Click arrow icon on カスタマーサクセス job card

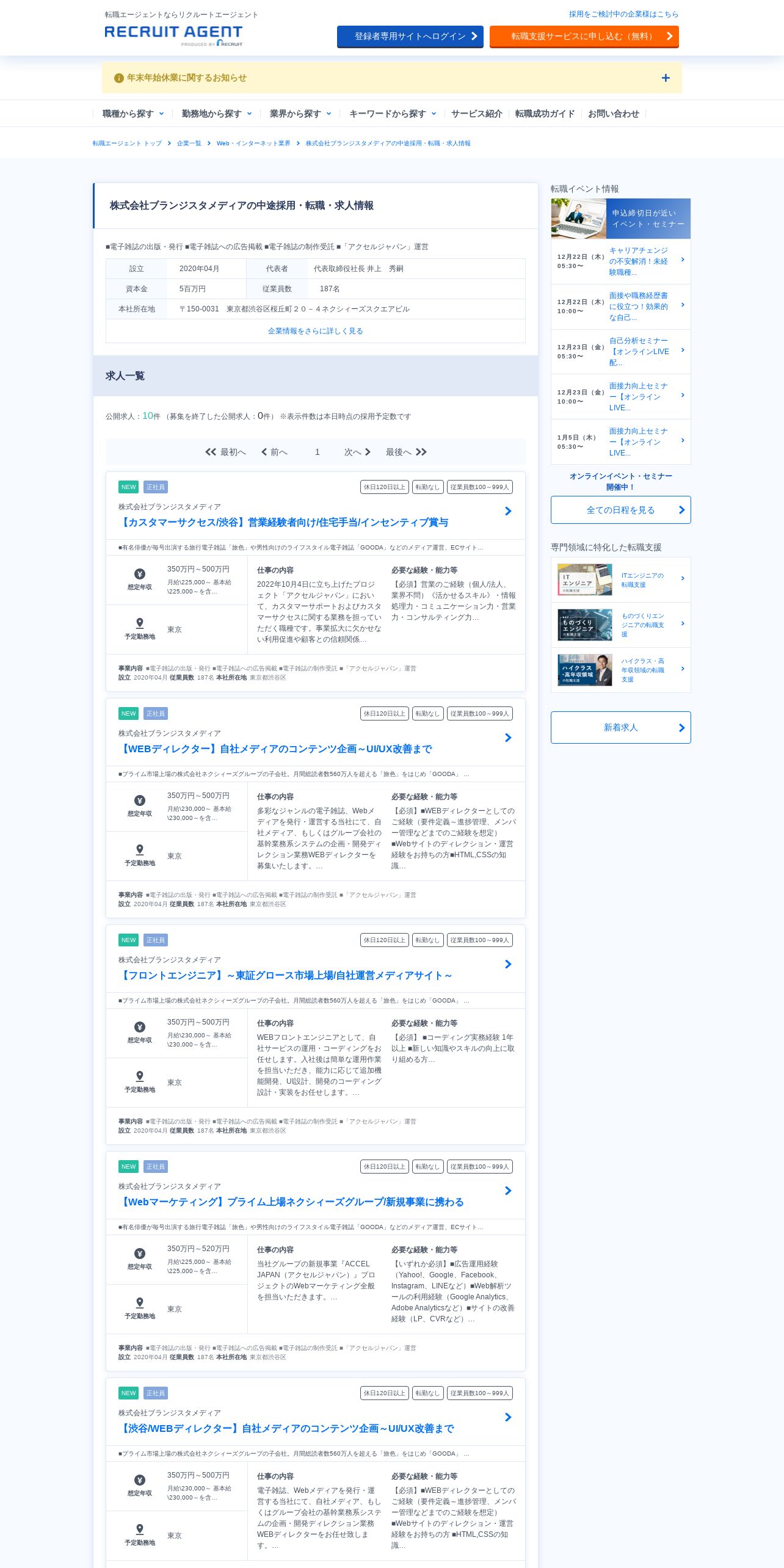click(x=508, y=511)
